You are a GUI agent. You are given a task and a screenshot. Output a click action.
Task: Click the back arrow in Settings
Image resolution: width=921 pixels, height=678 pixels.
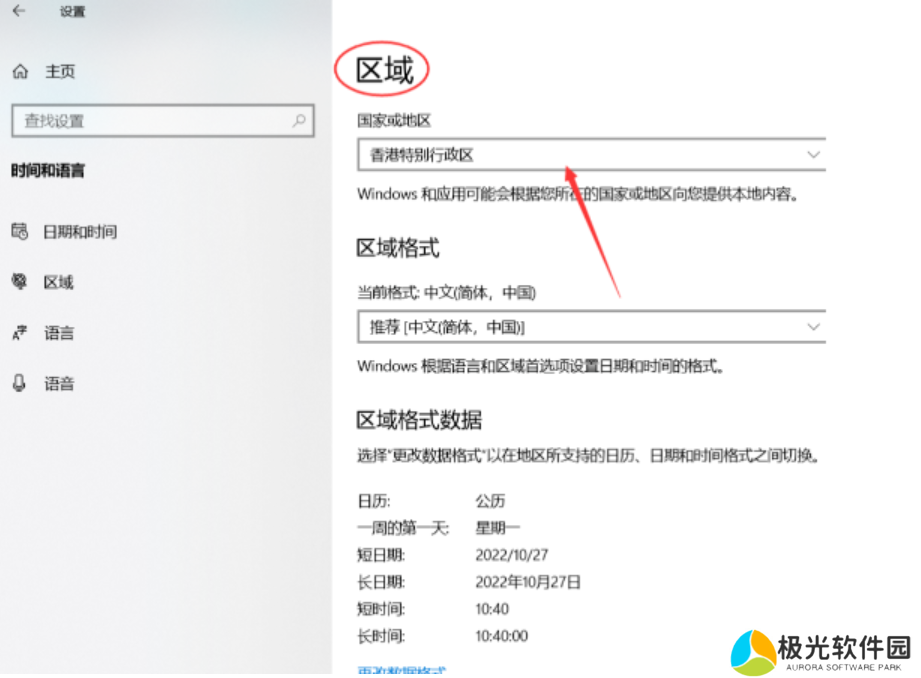click(x=19, y=12)
